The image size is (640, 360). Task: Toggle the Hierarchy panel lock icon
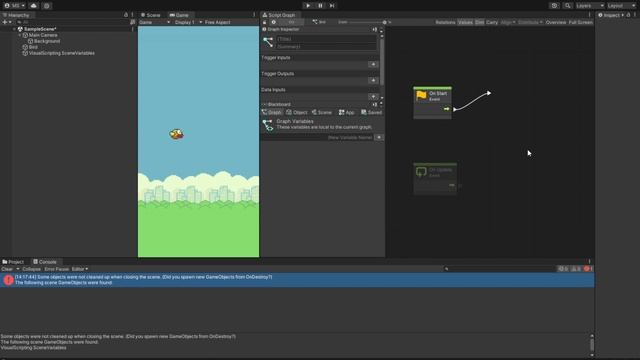(x=126, y=15)
